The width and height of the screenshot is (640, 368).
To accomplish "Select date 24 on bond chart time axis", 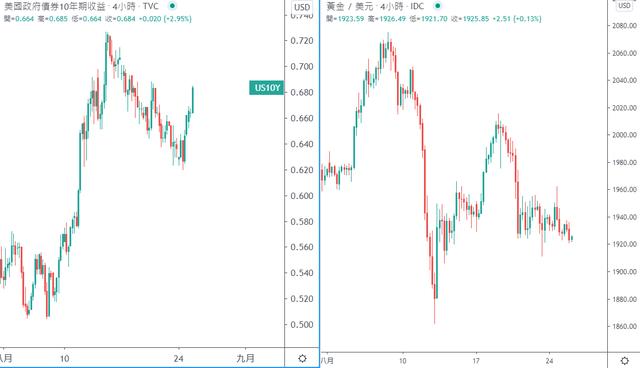I will [x=178, y=359].
